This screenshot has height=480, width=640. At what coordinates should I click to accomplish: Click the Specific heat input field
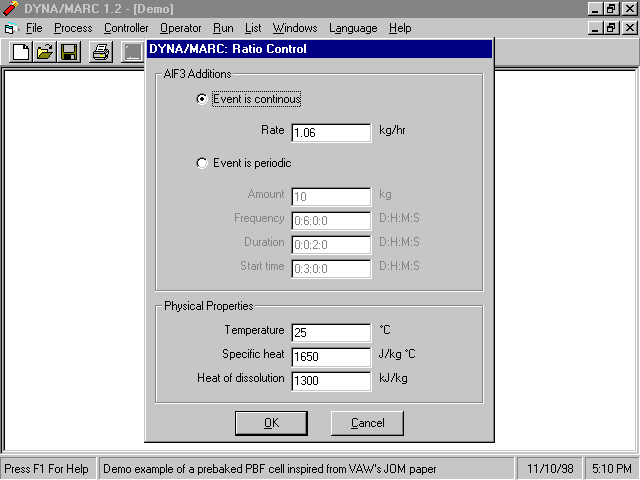pyautogui.click(x=331, y=357)
